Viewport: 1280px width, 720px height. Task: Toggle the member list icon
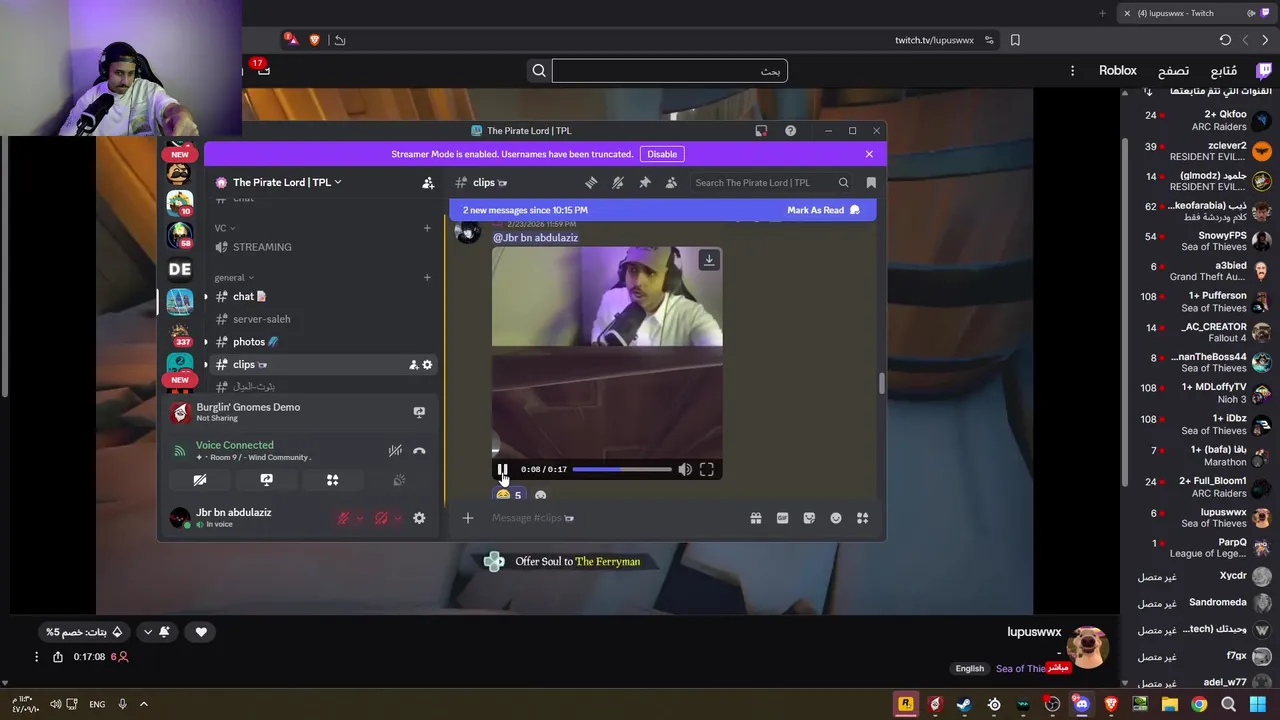[671, 182]
